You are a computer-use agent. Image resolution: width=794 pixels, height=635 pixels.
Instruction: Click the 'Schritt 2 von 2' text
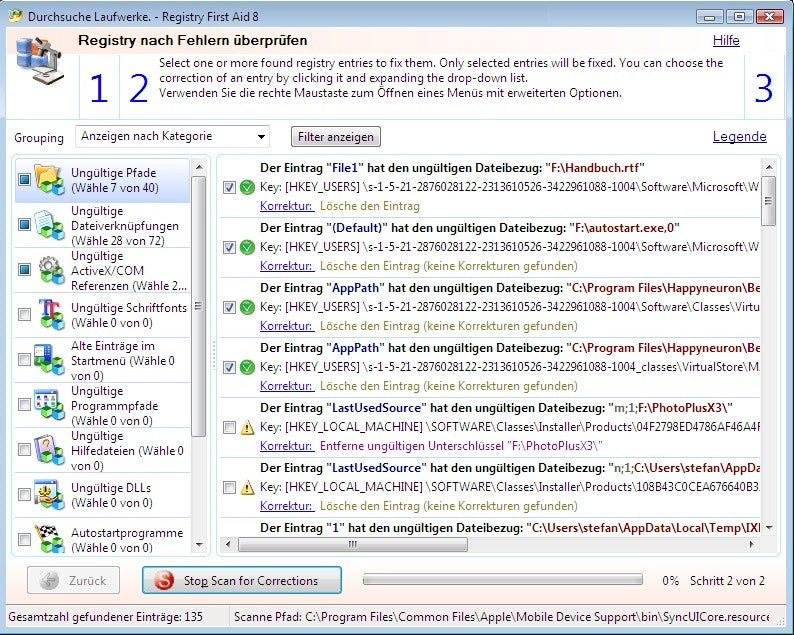pyautogui.click(x=727, y=580)
